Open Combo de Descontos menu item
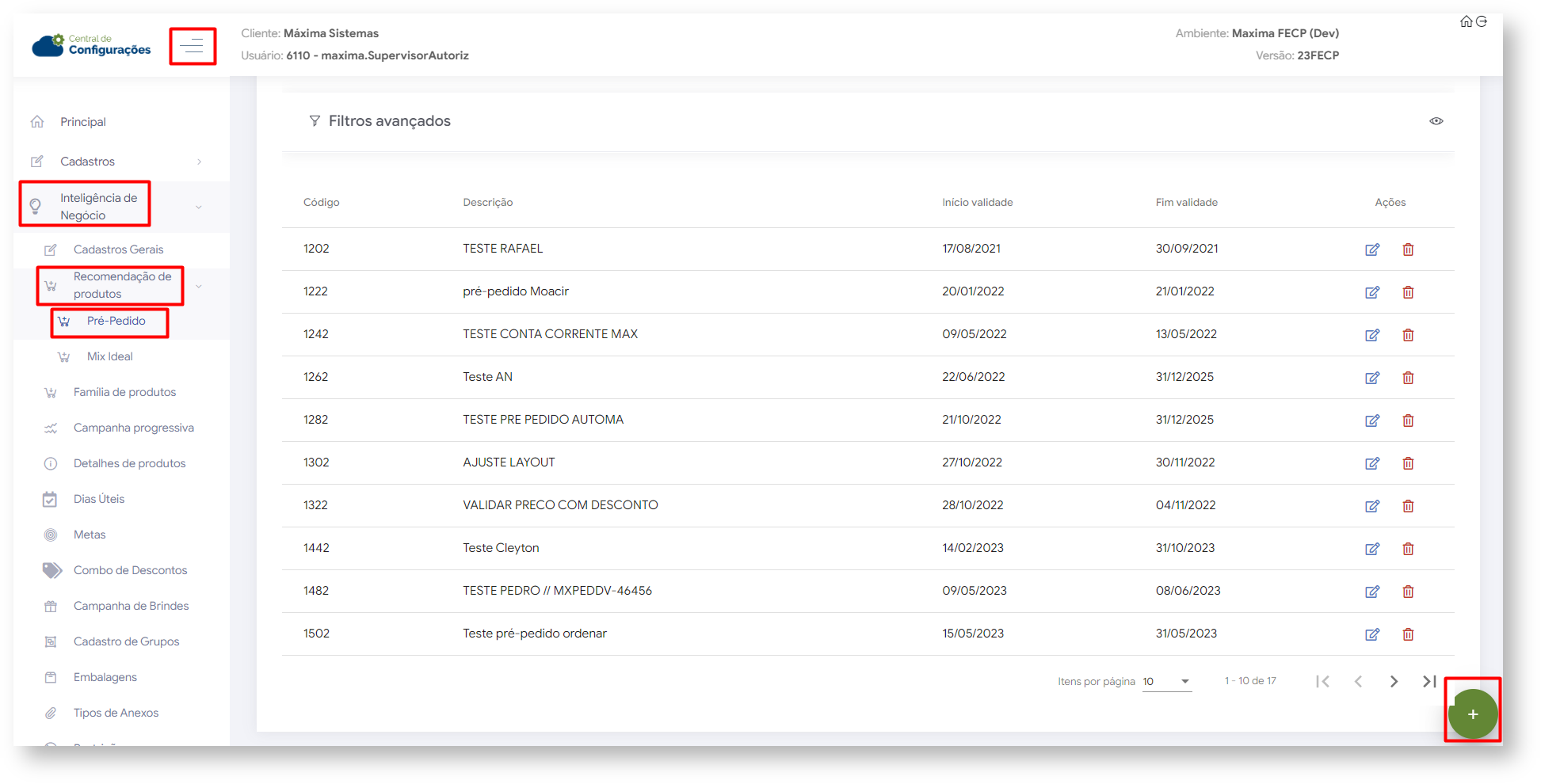This screenshot has width=1541, height=784. click(130, 570)
